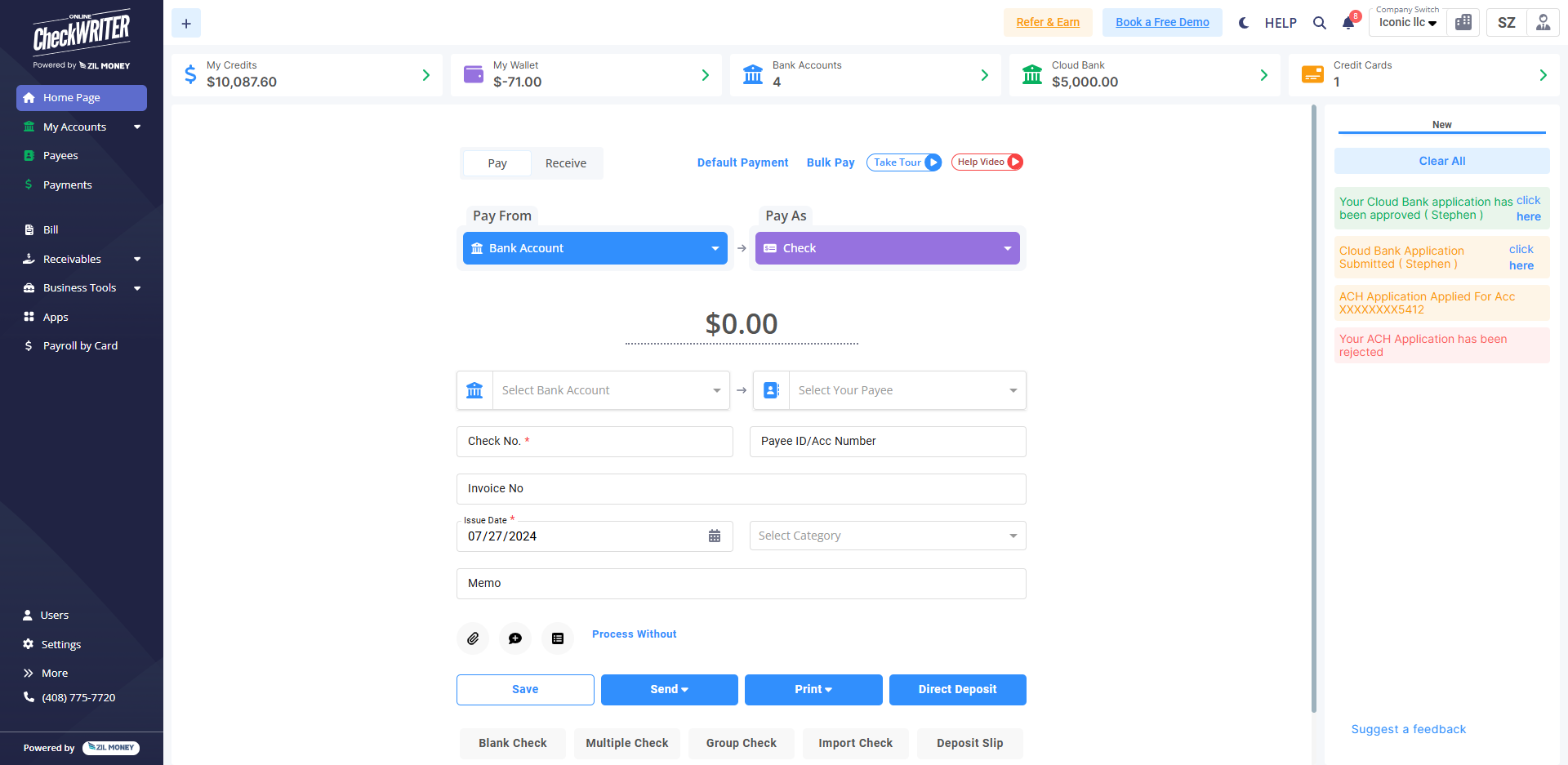
Task: Open Settings gear in the sidebar
Action: [x=28, y=644]
